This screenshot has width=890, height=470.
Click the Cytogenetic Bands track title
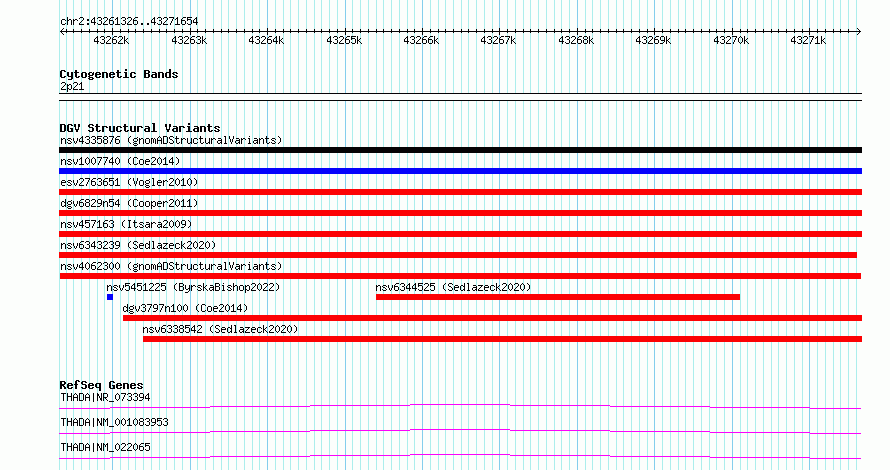119,74
